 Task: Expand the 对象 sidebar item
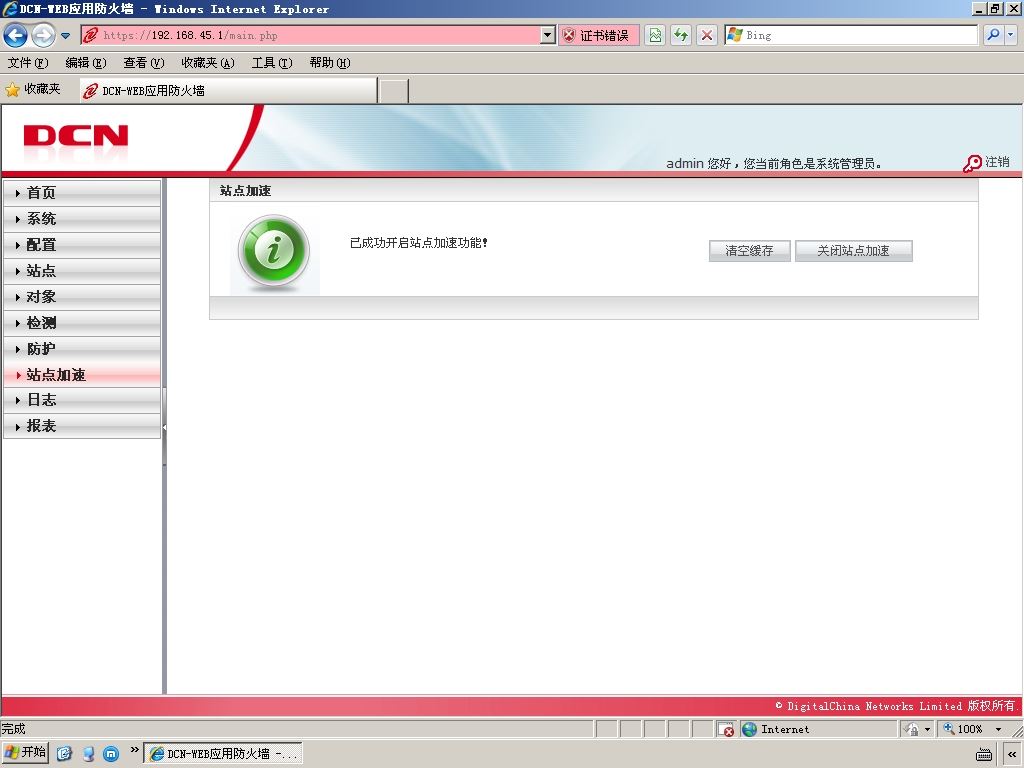pos(82,297)
